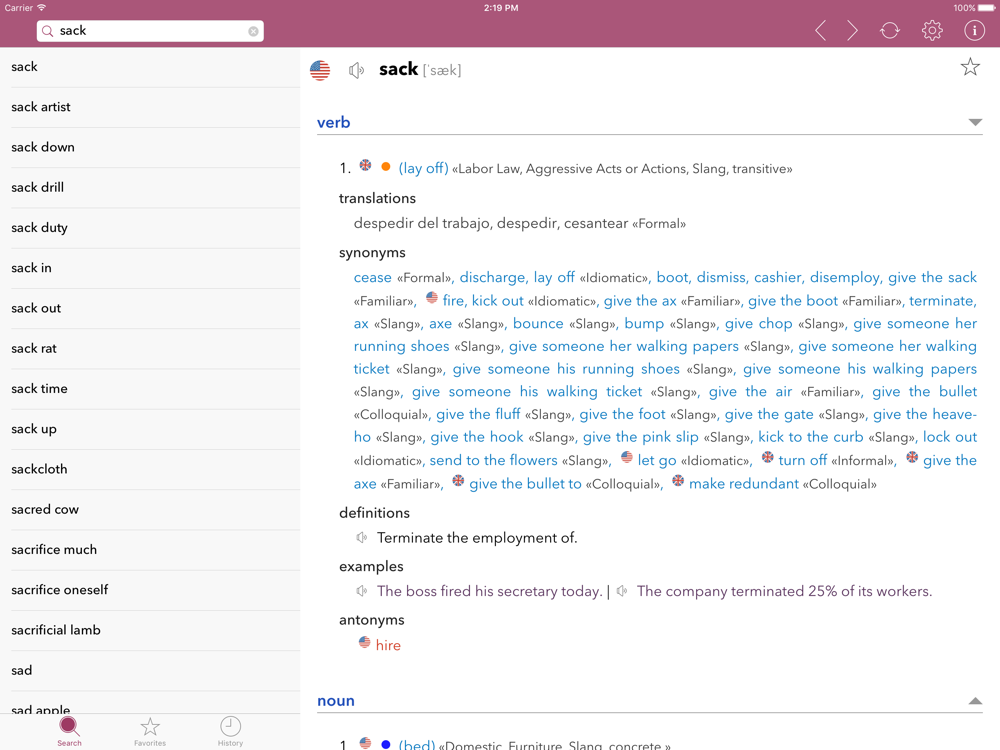Select 'sack duty' in the word list
1000x750 pixels.
point(150,228)
